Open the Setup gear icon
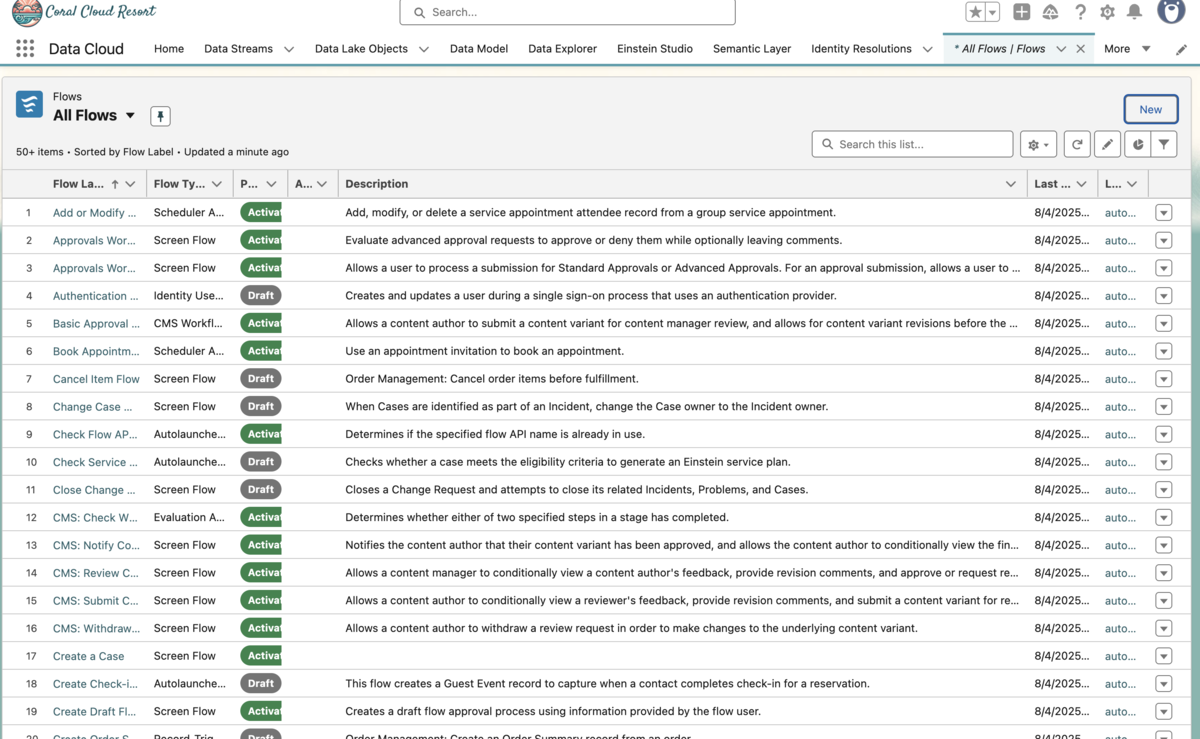1200x739 pixels. click(x=1107, y=12)
